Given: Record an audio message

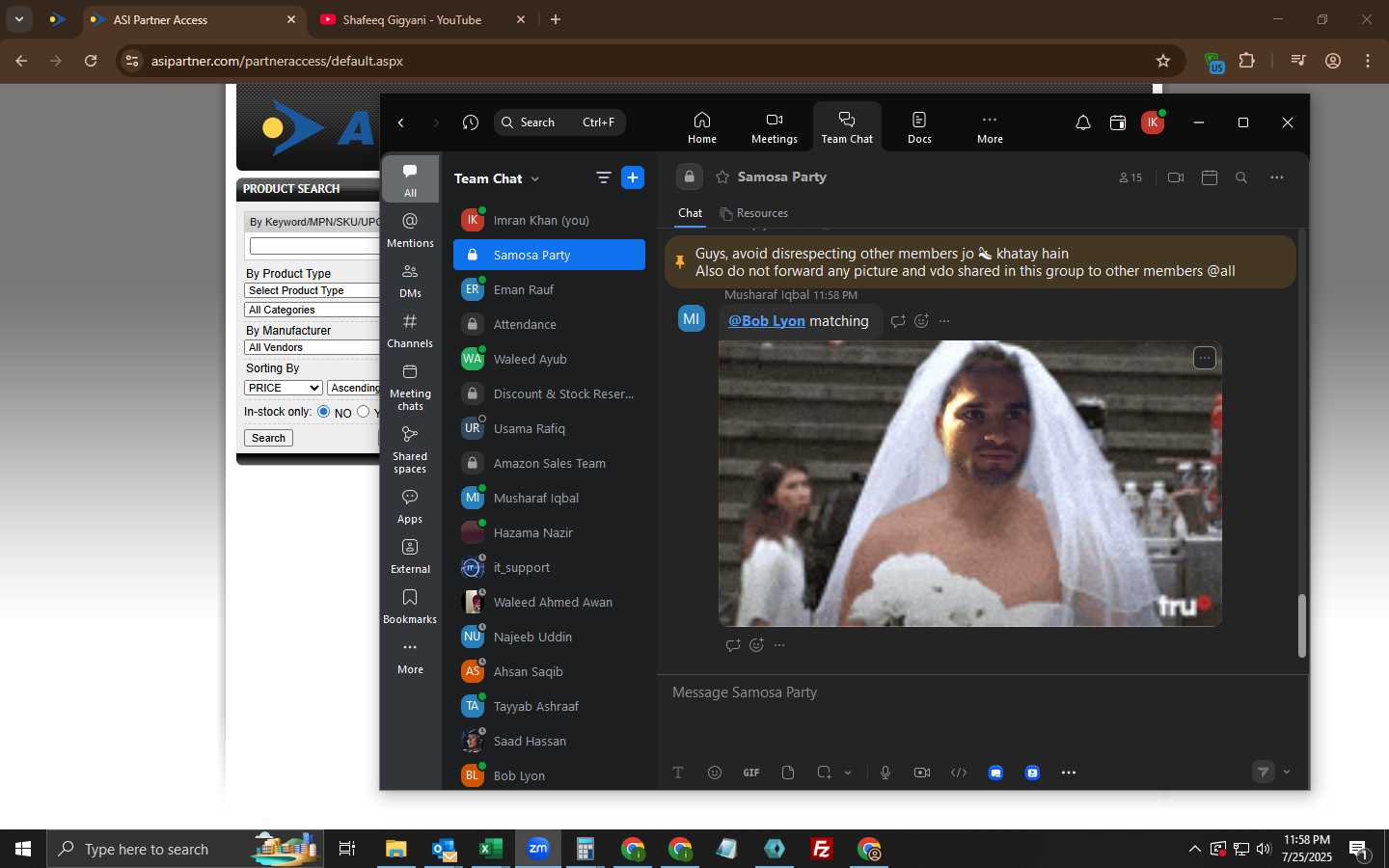Looking at the screenshot, I should (885, 773).
